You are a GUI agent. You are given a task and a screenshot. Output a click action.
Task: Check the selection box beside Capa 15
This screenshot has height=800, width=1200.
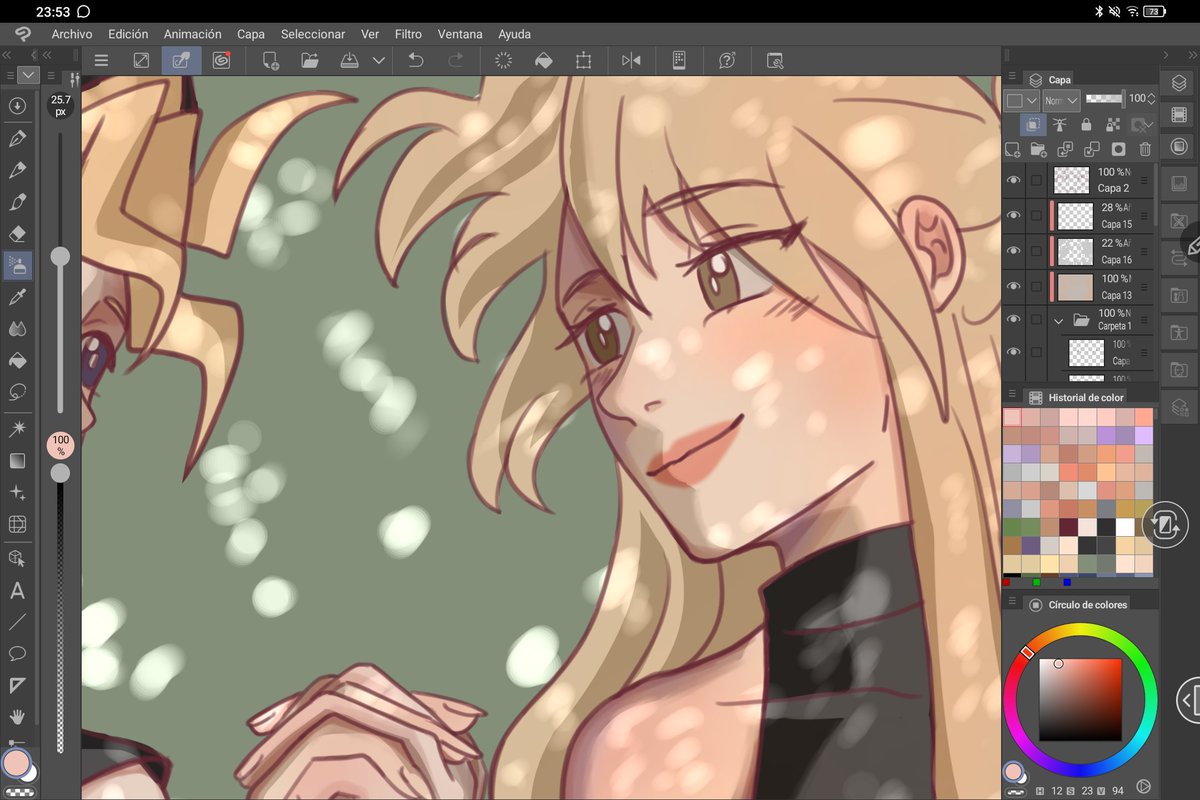click(1036, 215)
